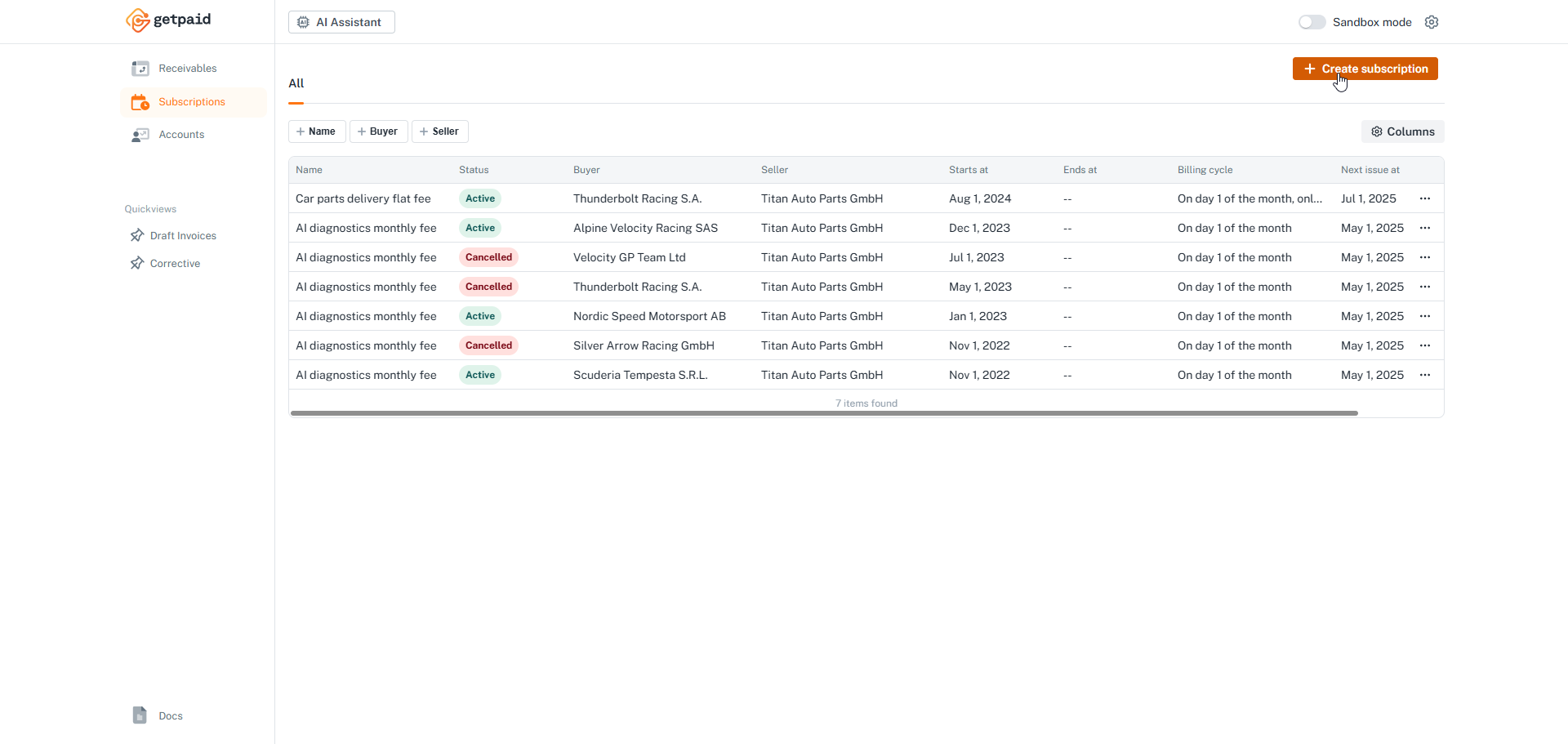Click Velocity GP Team Ltd buyer cell
1568x744 pixels.
pos(629,257)
